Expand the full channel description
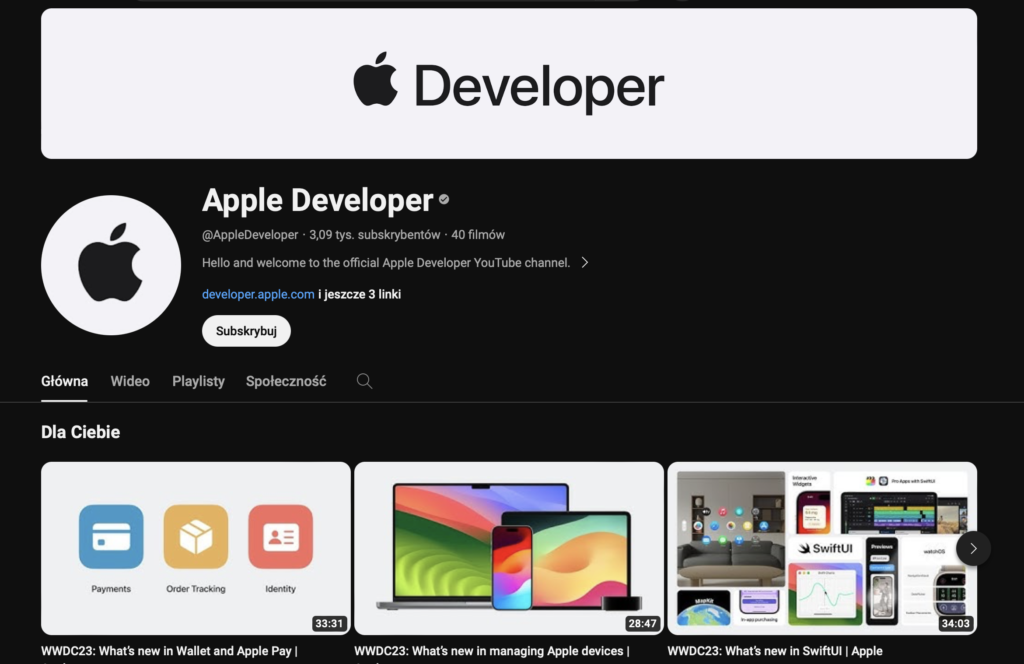This screenshot has height=664, width=1024. [585, 262]
